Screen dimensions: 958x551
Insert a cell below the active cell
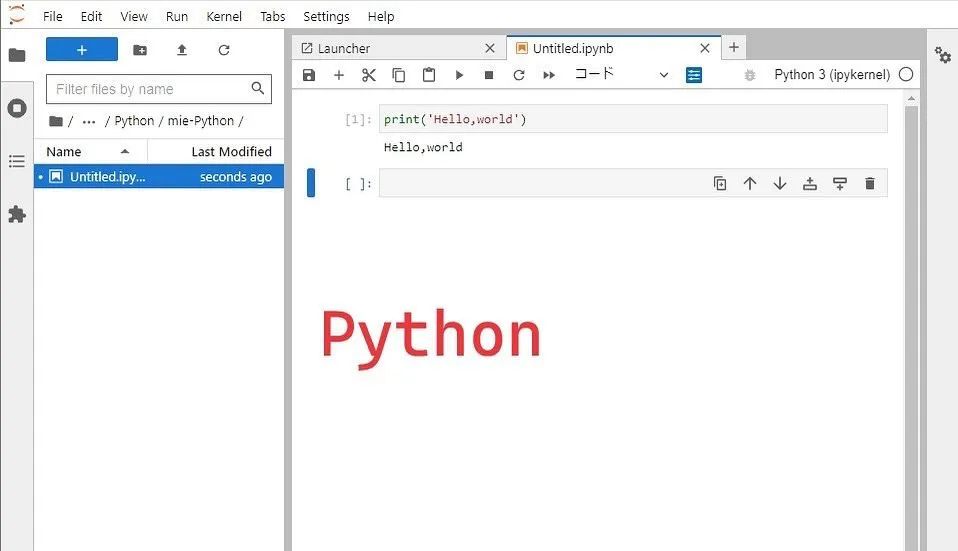click(839, 183)
